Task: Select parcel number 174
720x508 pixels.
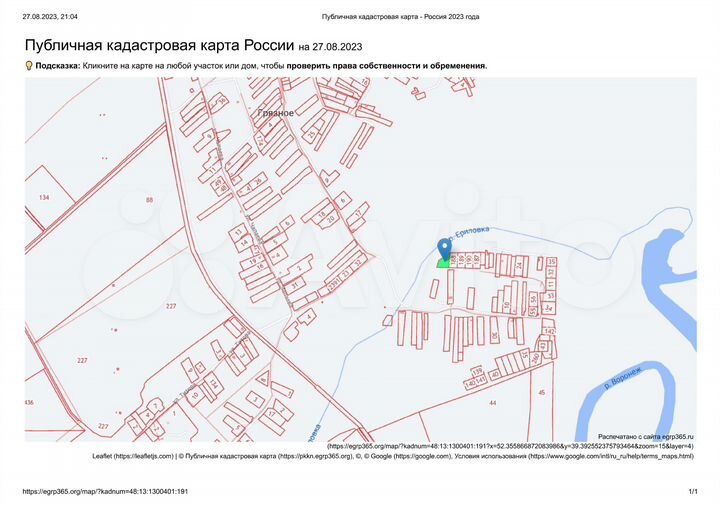Action: 260,139
